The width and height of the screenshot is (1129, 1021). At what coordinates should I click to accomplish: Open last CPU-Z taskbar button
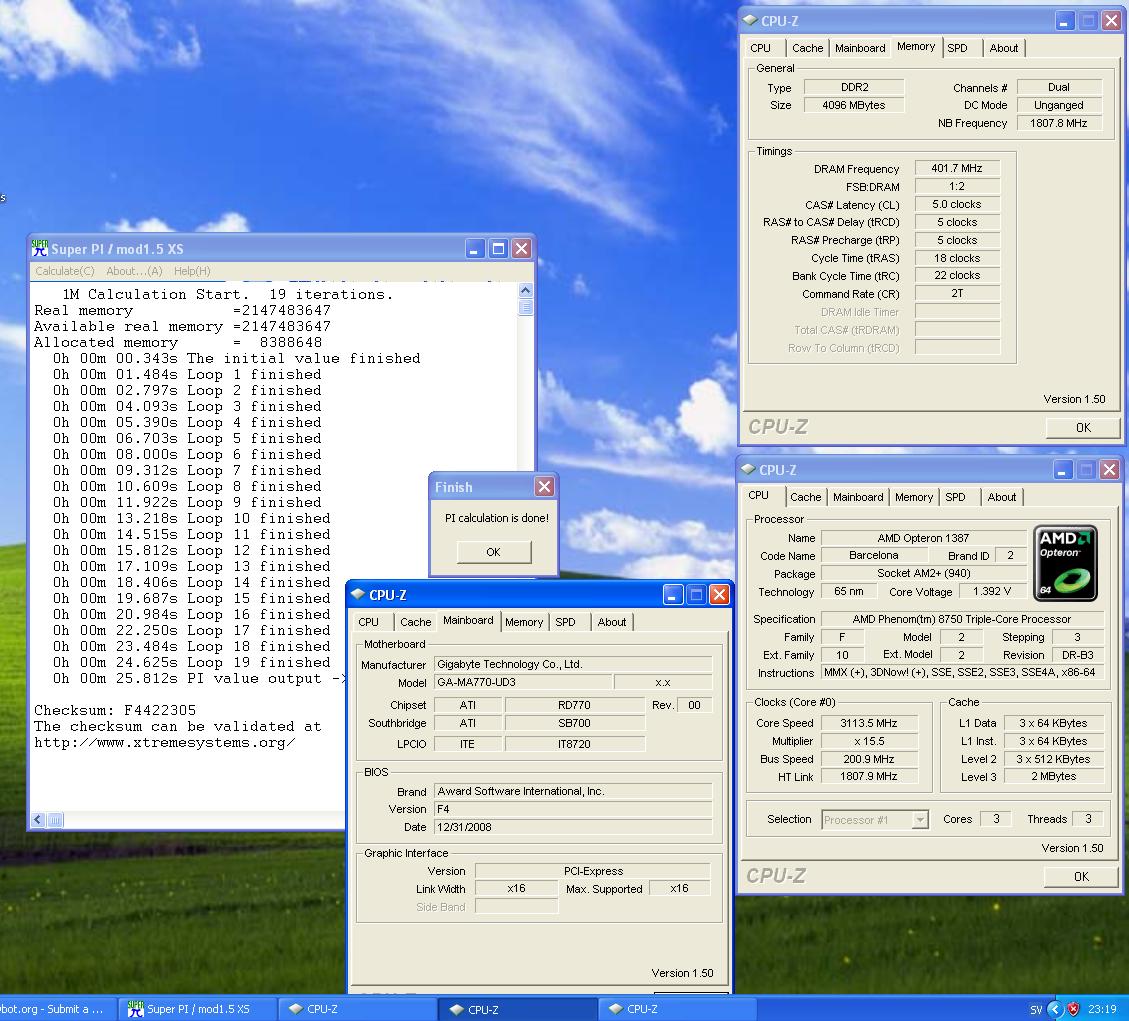pyautogui.click(x=677, y=1009)
